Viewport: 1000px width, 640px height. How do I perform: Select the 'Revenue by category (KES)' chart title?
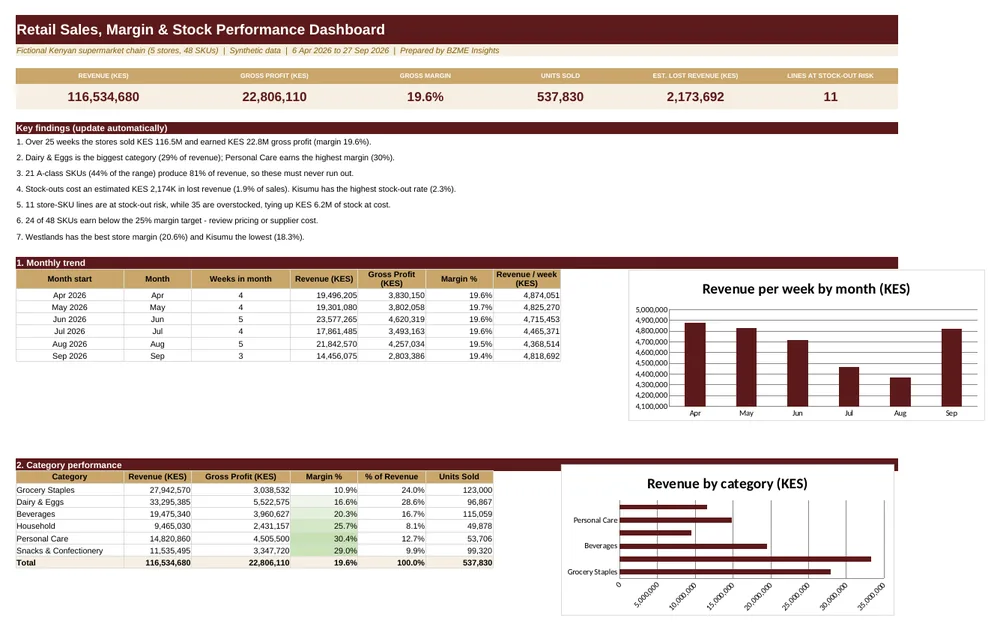[727, 484]
